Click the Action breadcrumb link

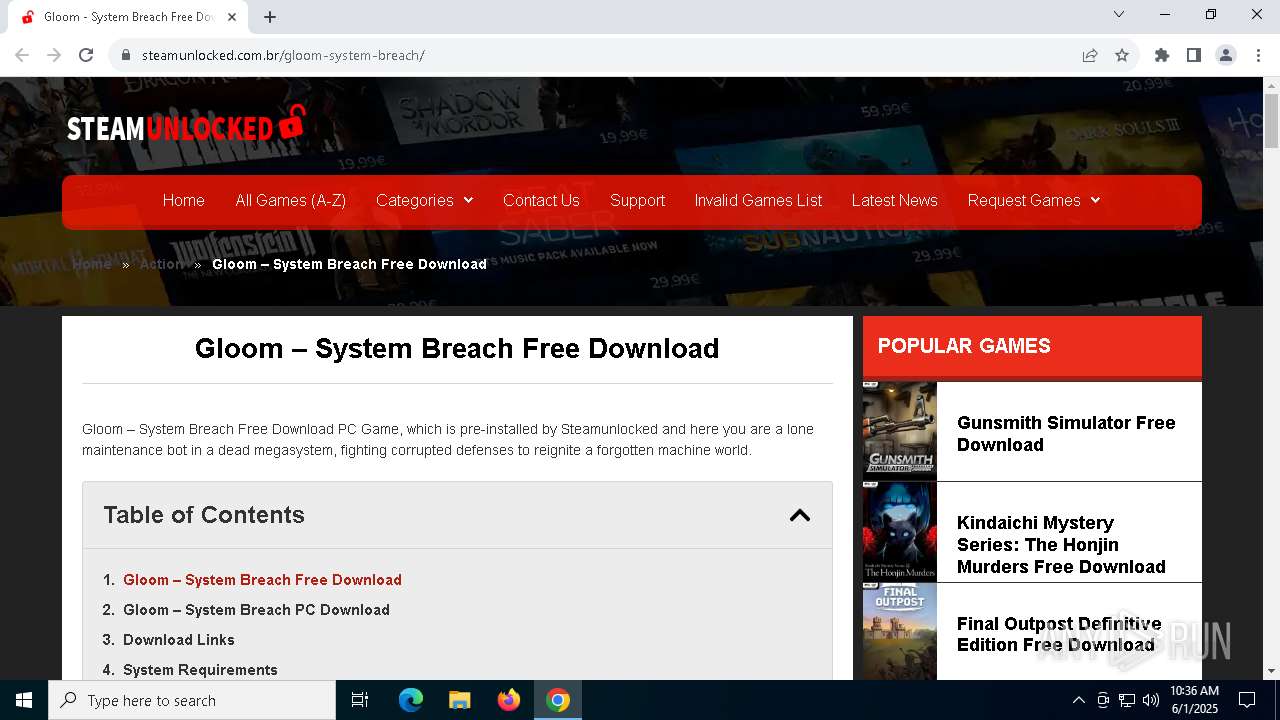162,264
